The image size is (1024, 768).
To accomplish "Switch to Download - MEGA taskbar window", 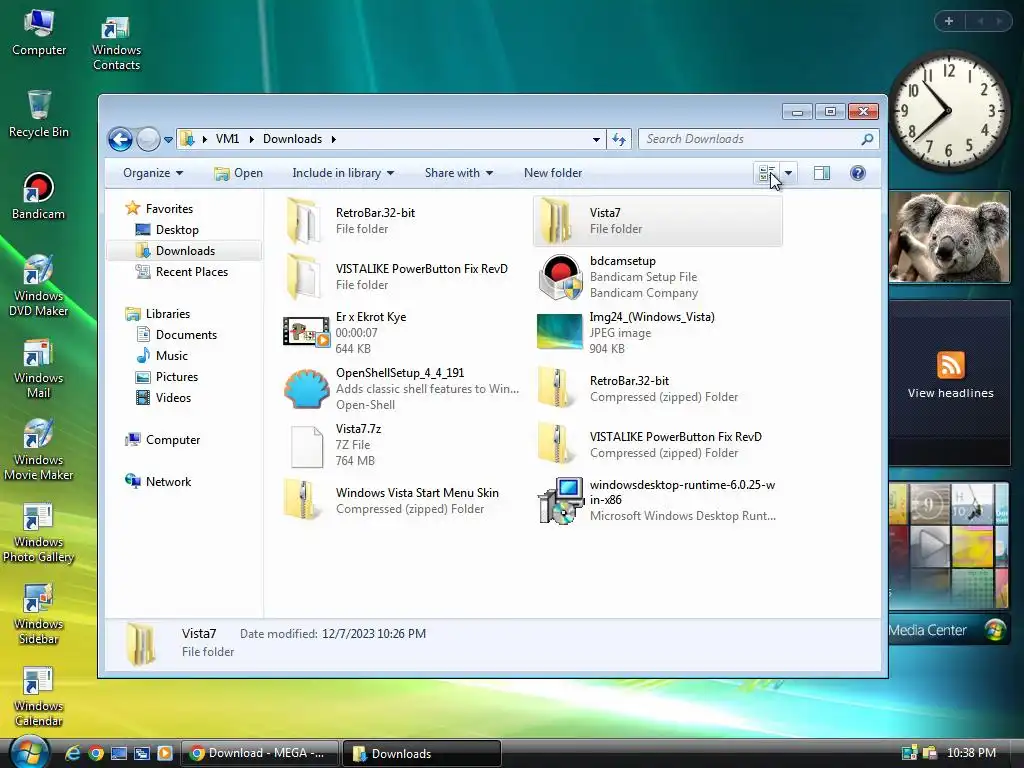I will (x=260, y=754).
